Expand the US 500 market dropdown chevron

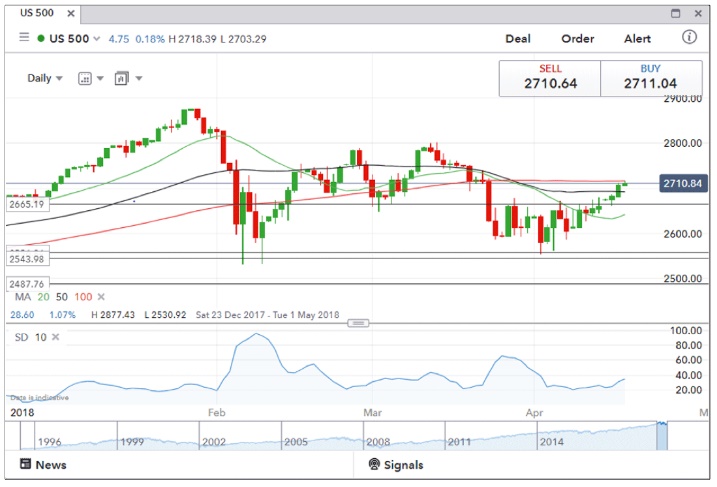96,38
